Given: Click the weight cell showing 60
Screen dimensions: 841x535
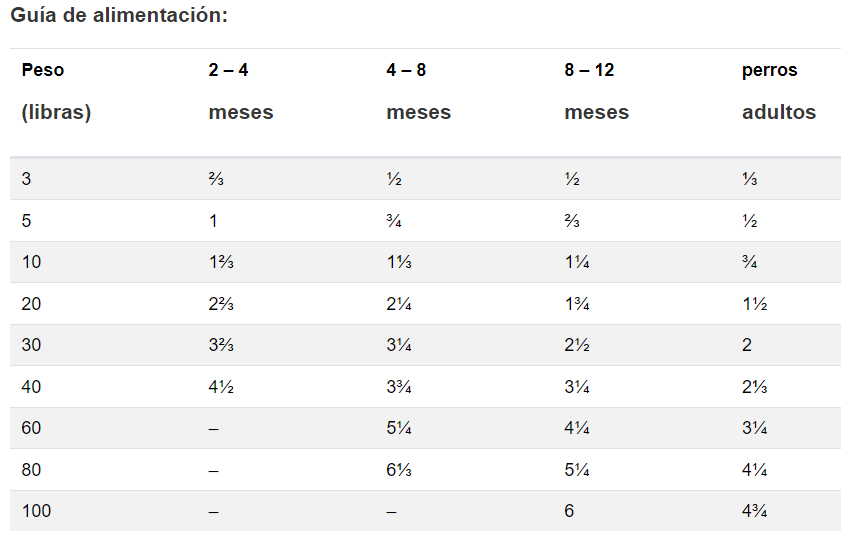Looking at the screenshot, I should [31, 428].
